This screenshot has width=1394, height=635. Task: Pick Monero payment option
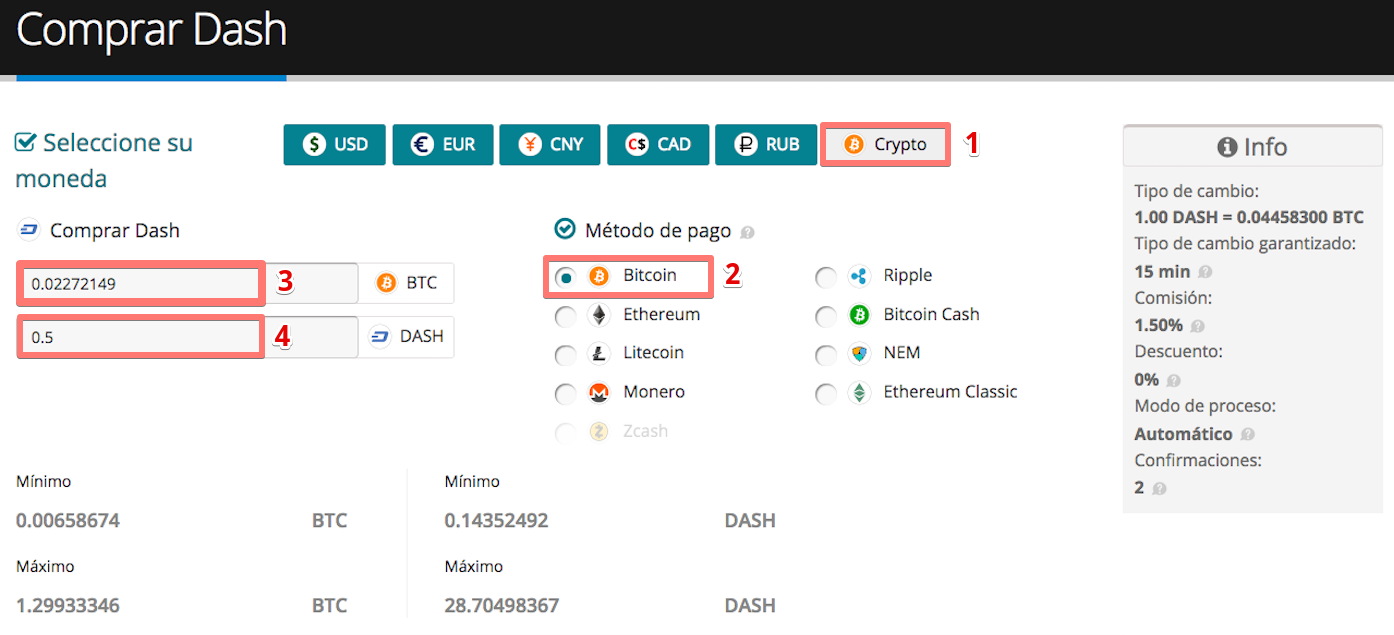566,394
